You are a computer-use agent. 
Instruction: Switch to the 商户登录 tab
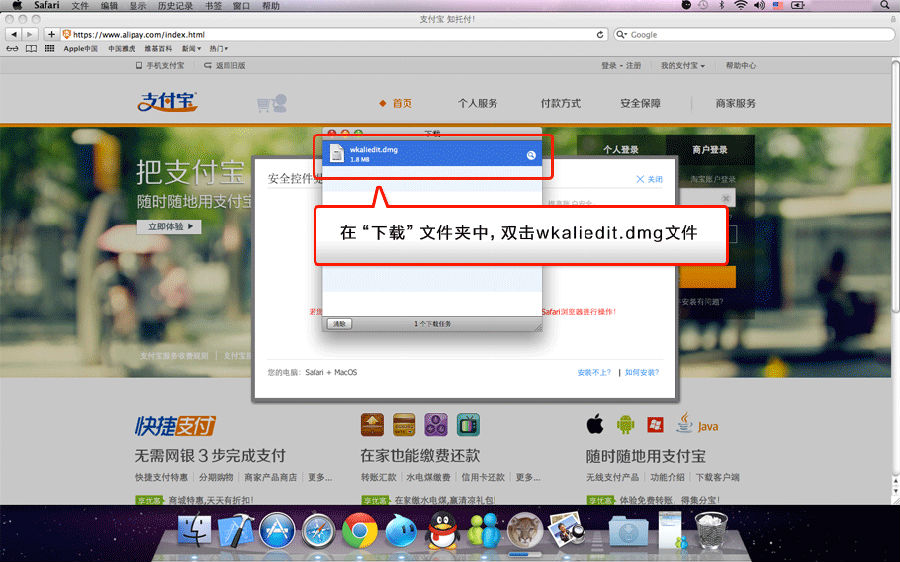click(x=710, y=149)
